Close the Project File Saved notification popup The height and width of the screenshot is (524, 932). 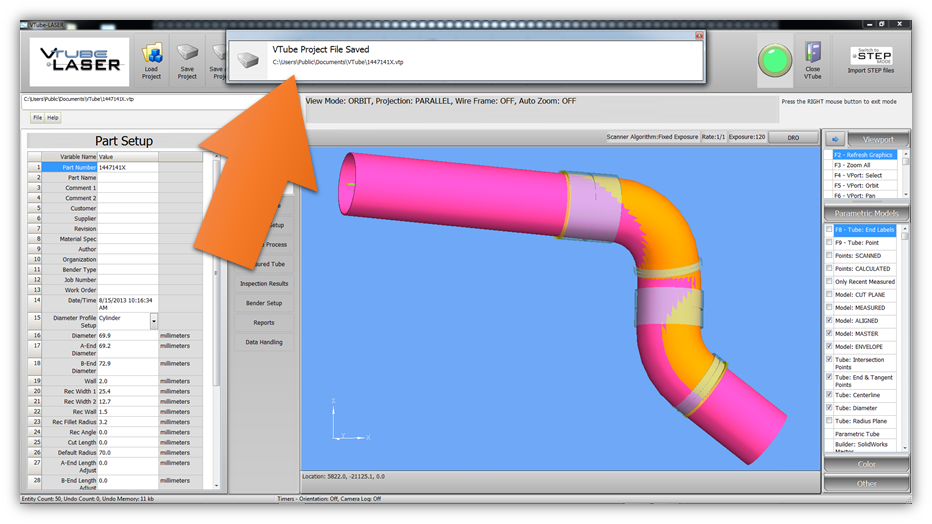(699, 36)
